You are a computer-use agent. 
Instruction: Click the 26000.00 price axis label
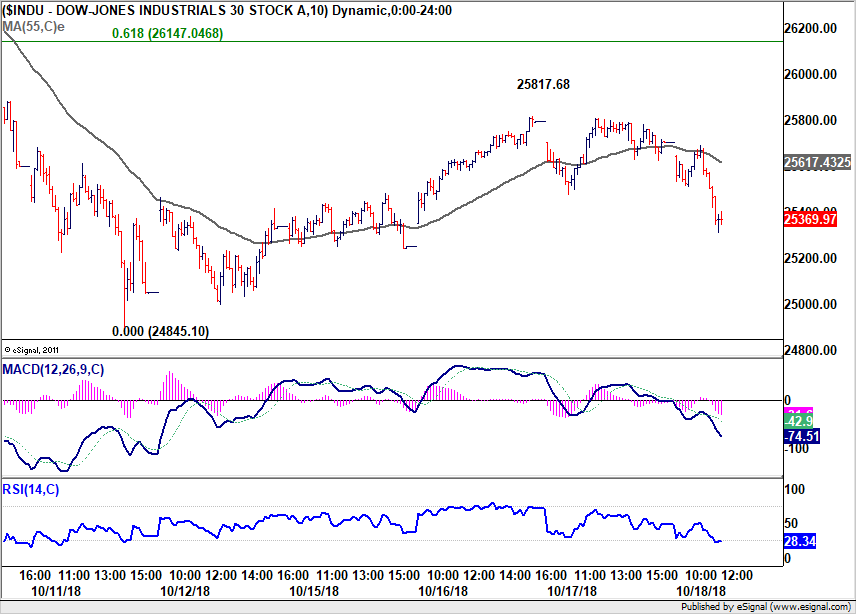pos(810,74)
